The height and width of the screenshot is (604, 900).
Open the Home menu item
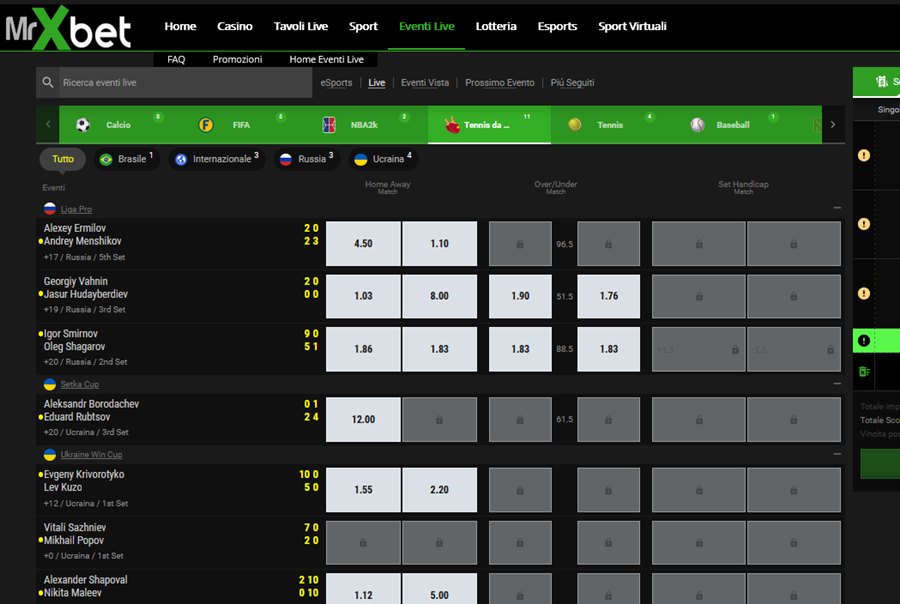click(x=180, y=26)
